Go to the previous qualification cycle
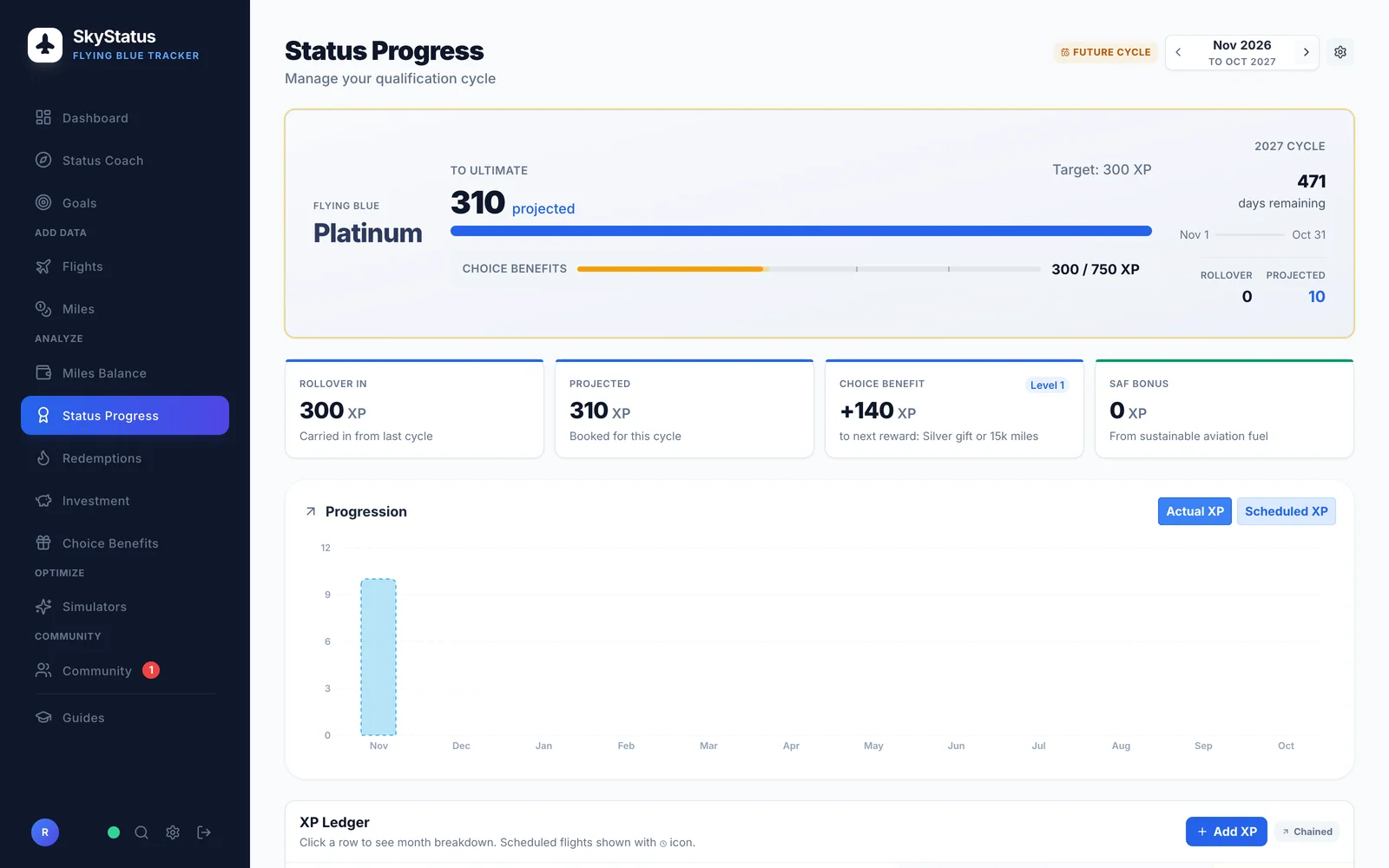 click(1178, 52)
